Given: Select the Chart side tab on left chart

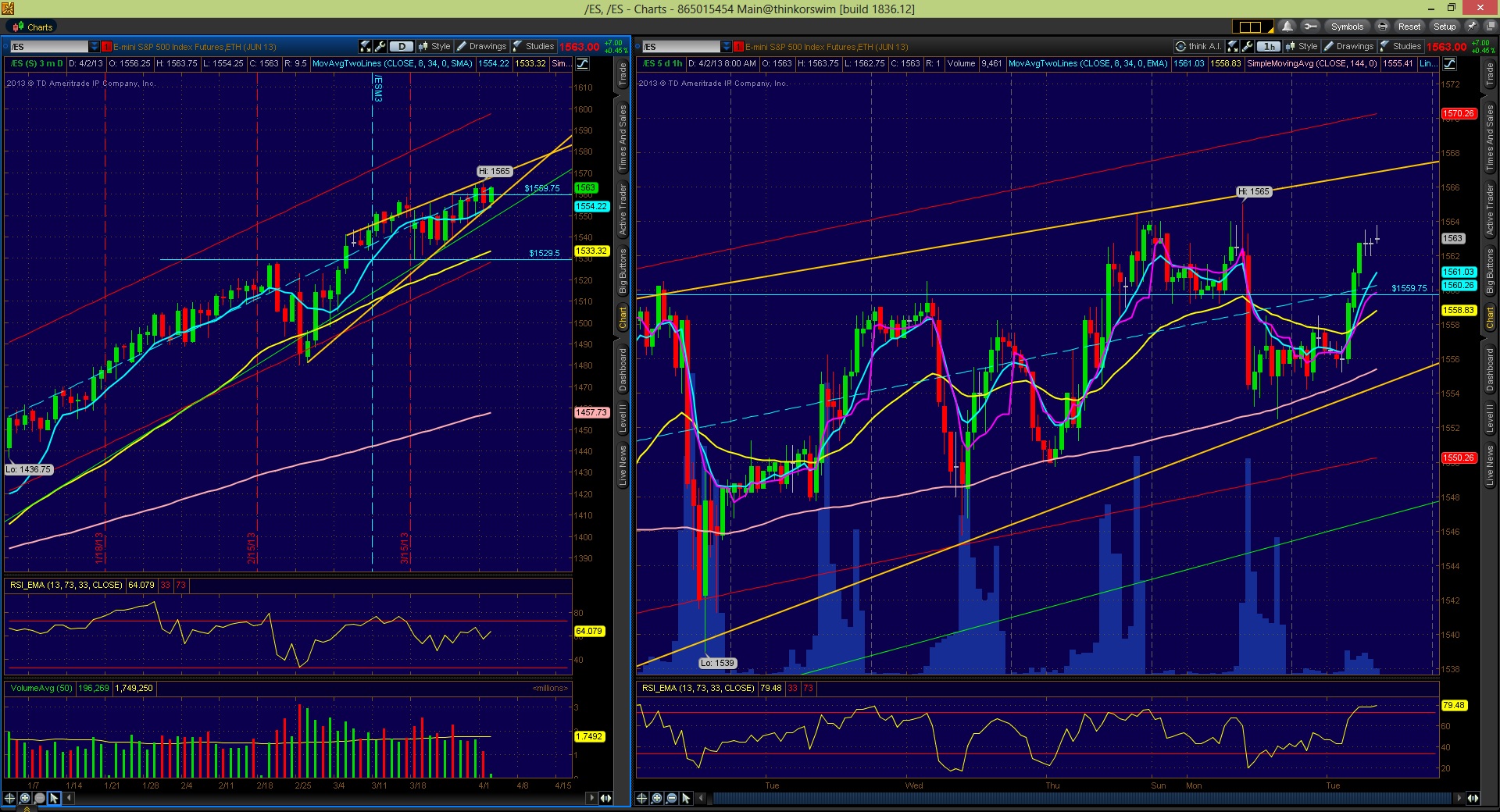Looking at the screenshot, I should 623,317.
